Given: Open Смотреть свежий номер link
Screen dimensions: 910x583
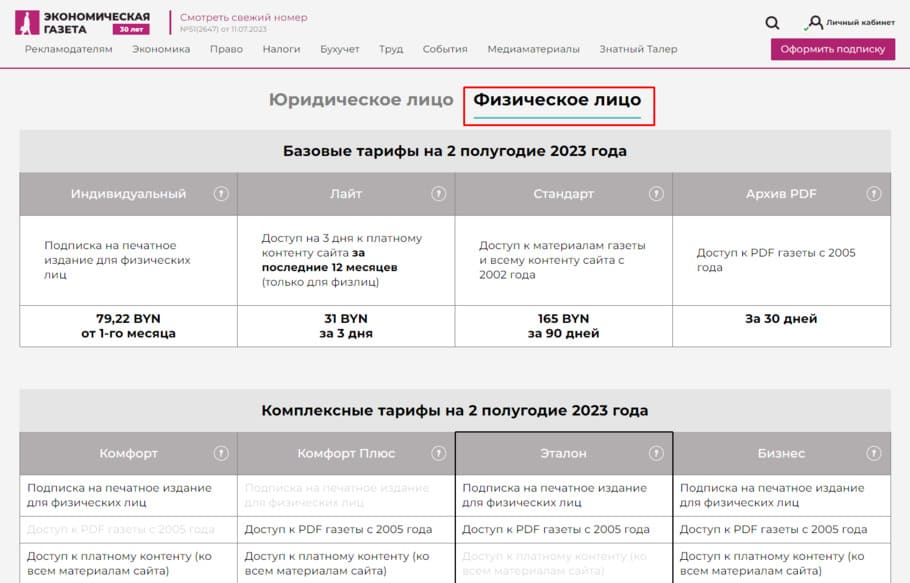Looking at the screenshot, I should (x=244, y=17).
